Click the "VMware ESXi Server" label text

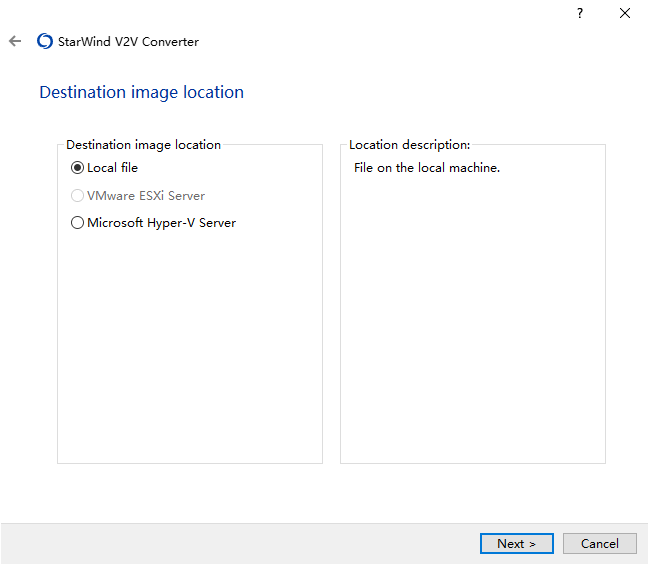146,195
